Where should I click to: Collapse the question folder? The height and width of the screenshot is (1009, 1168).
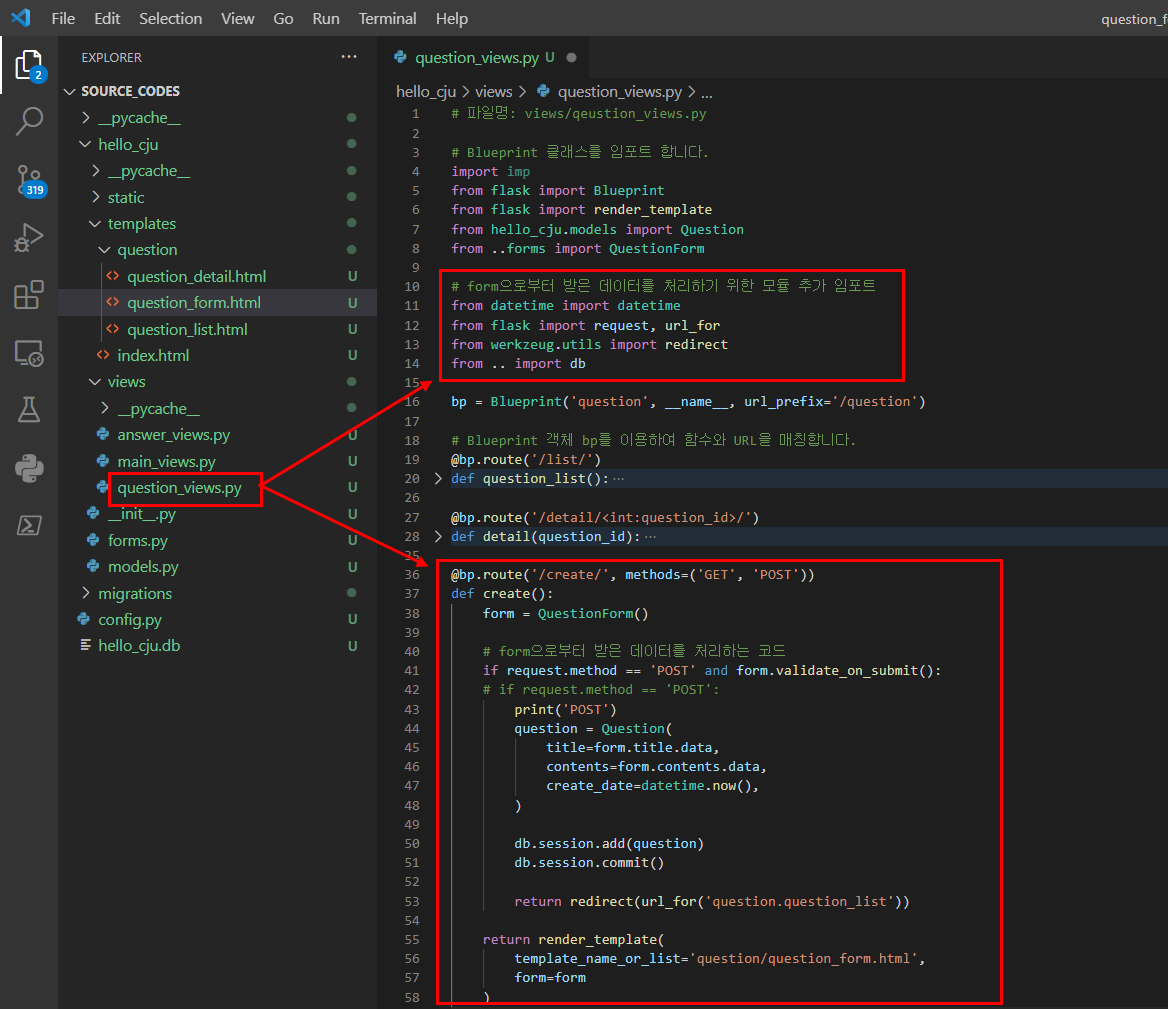tap(105, 249)
